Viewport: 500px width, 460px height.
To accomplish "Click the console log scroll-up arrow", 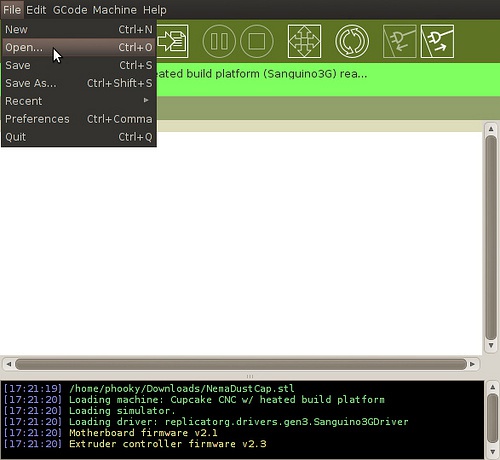I will click(492, 387).
